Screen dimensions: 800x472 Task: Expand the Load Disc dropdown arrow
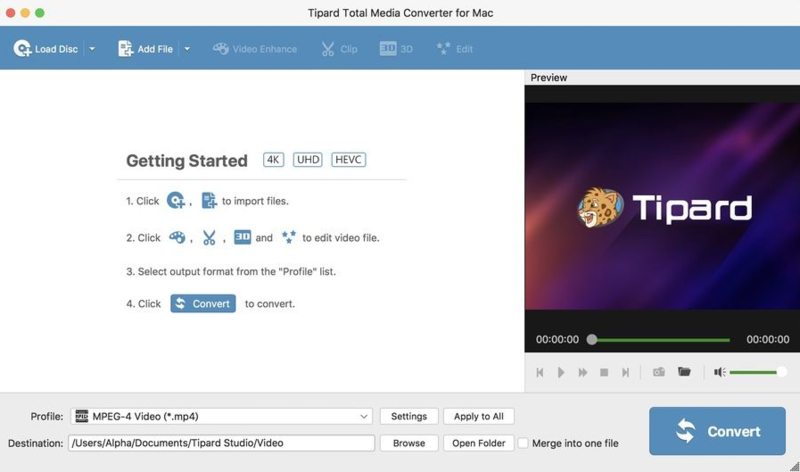point(92,49)
